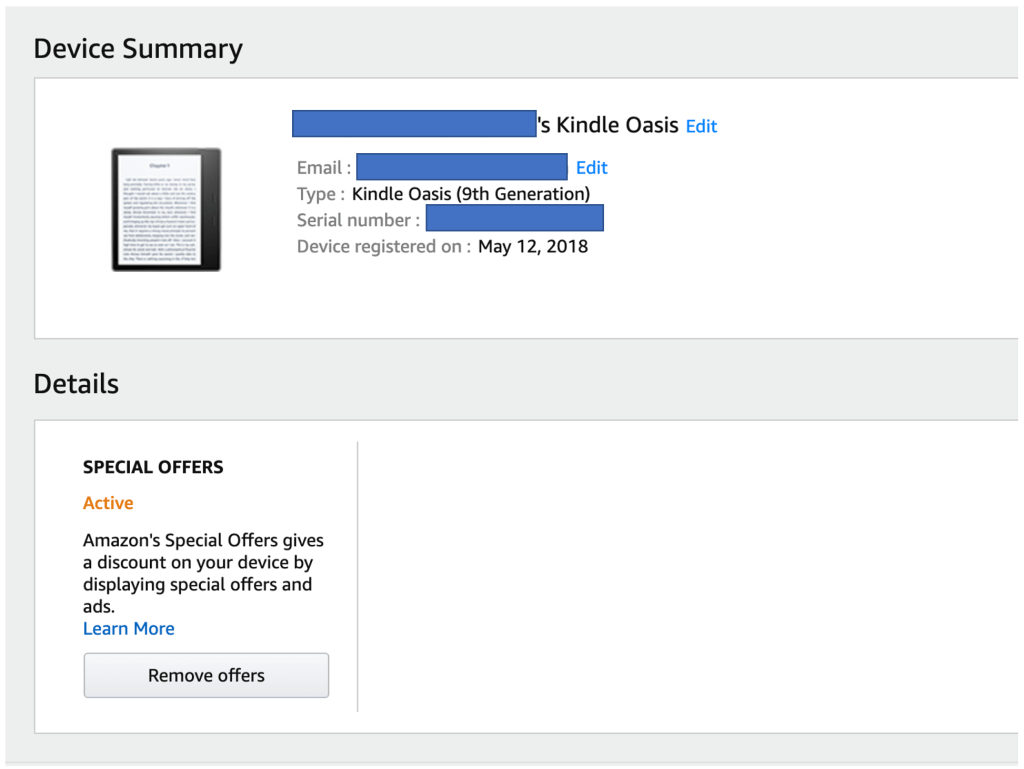Select the Kindle Oasis (9th Generation) type text

coord(471,194)
